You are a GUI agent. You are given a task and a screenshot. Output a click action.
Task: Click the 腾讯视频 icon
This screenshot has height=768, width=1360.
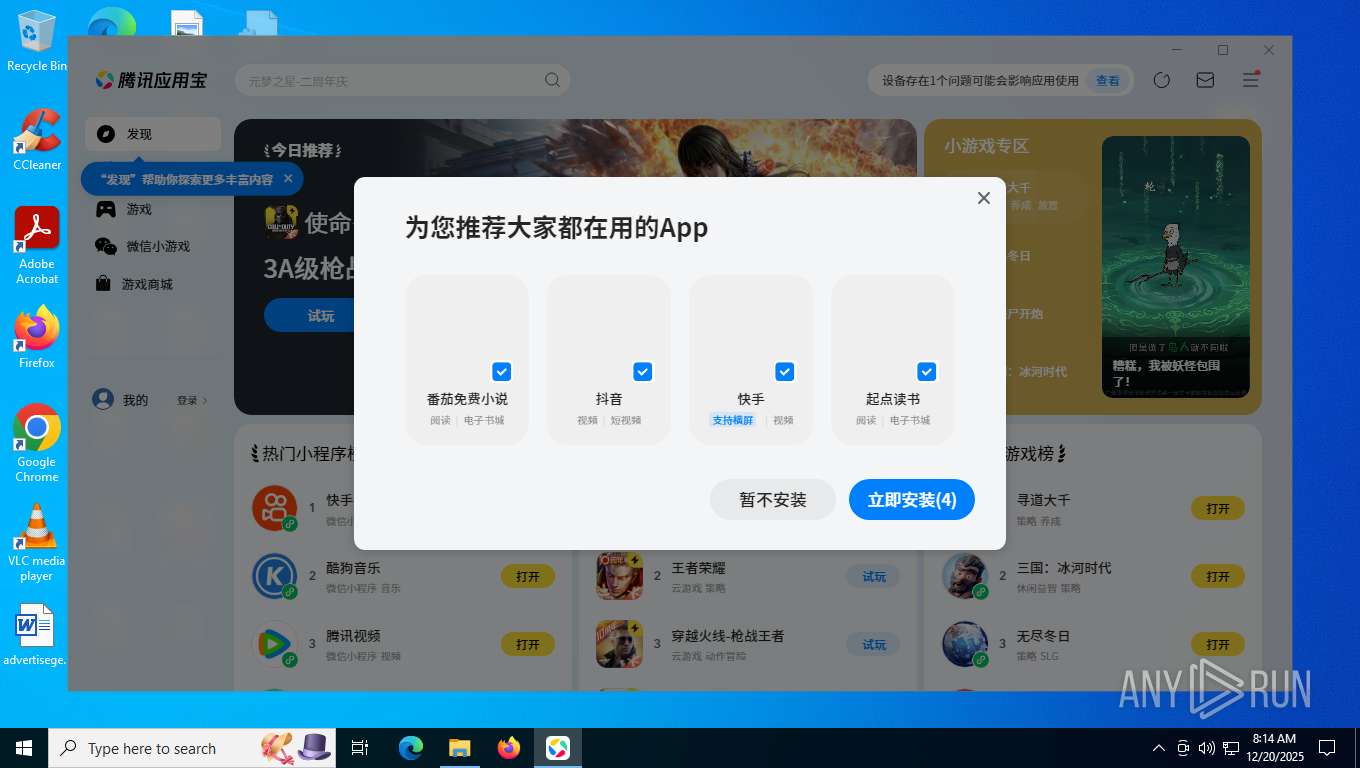[274, 644]
